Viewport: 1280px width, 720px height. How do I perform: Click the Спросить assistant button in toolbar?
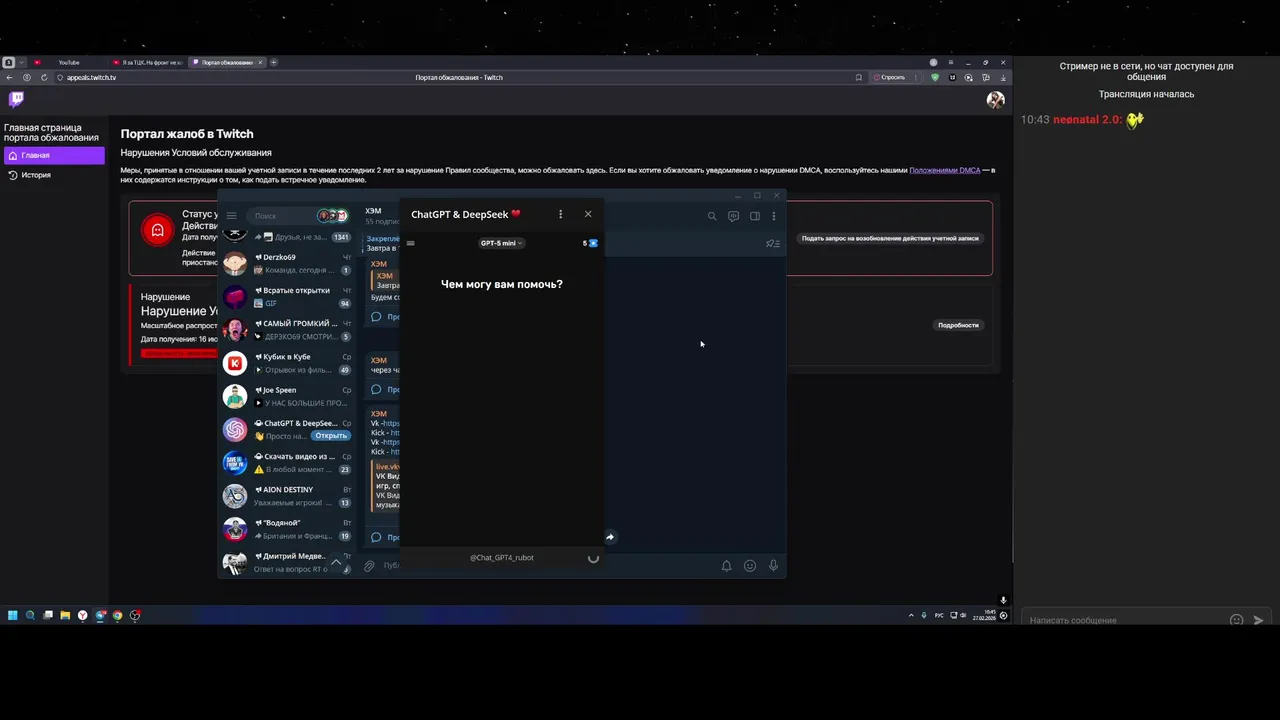(890, 77)
